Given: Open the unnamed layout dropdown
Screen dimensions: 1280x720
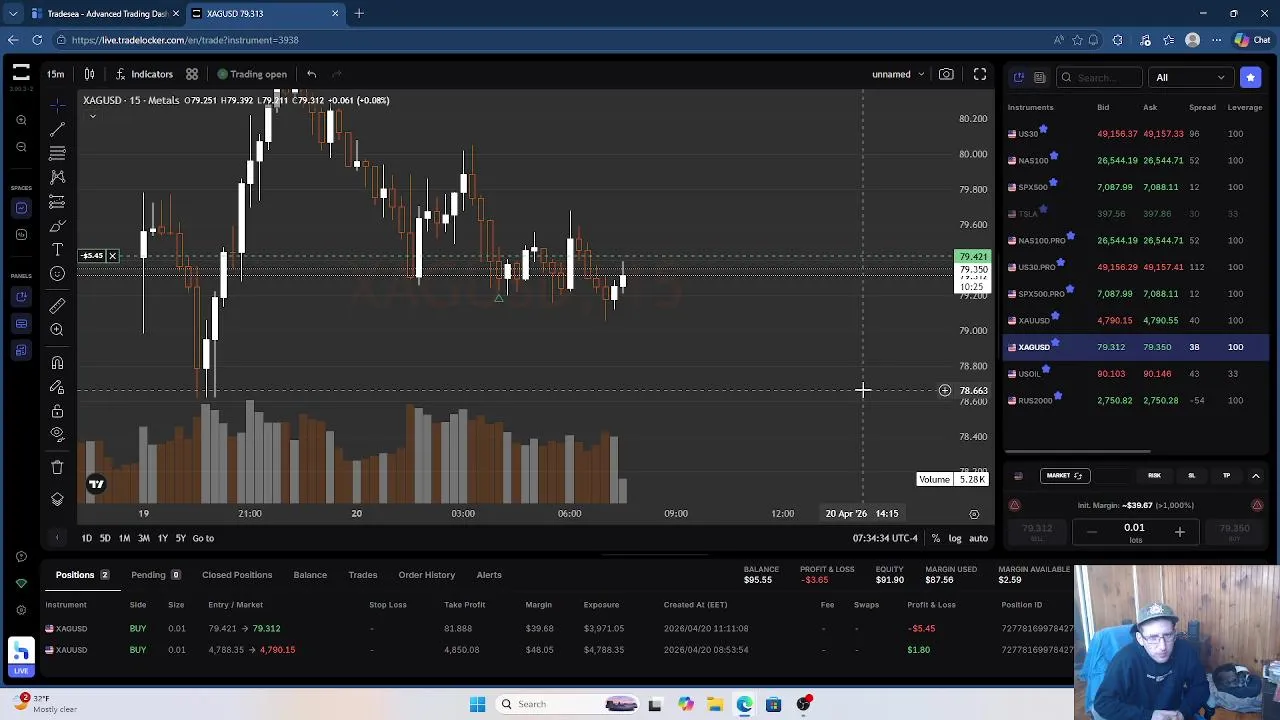Looking at the screenshot, I should click(898, 74).
